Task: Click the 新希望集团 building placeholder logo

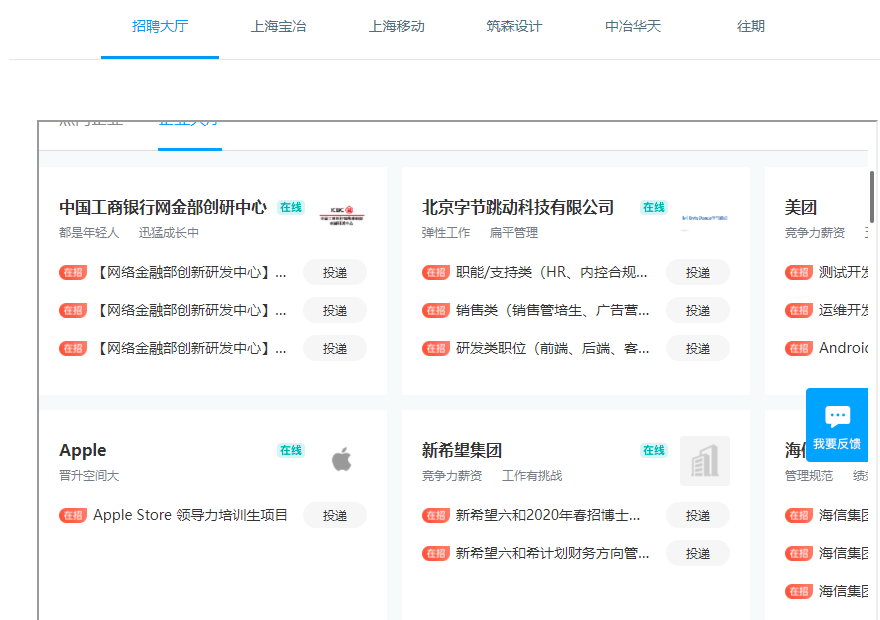Action: (705, 461)
